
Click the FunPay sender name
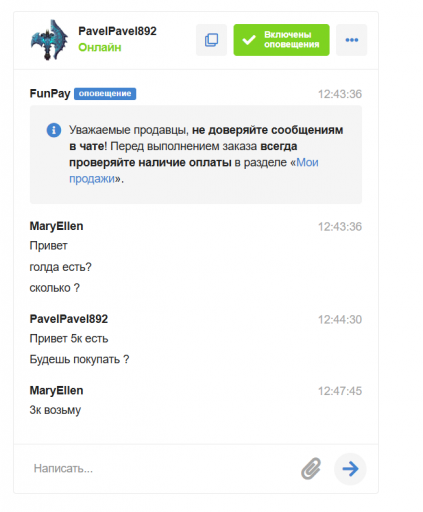click(x=50, y=93)
